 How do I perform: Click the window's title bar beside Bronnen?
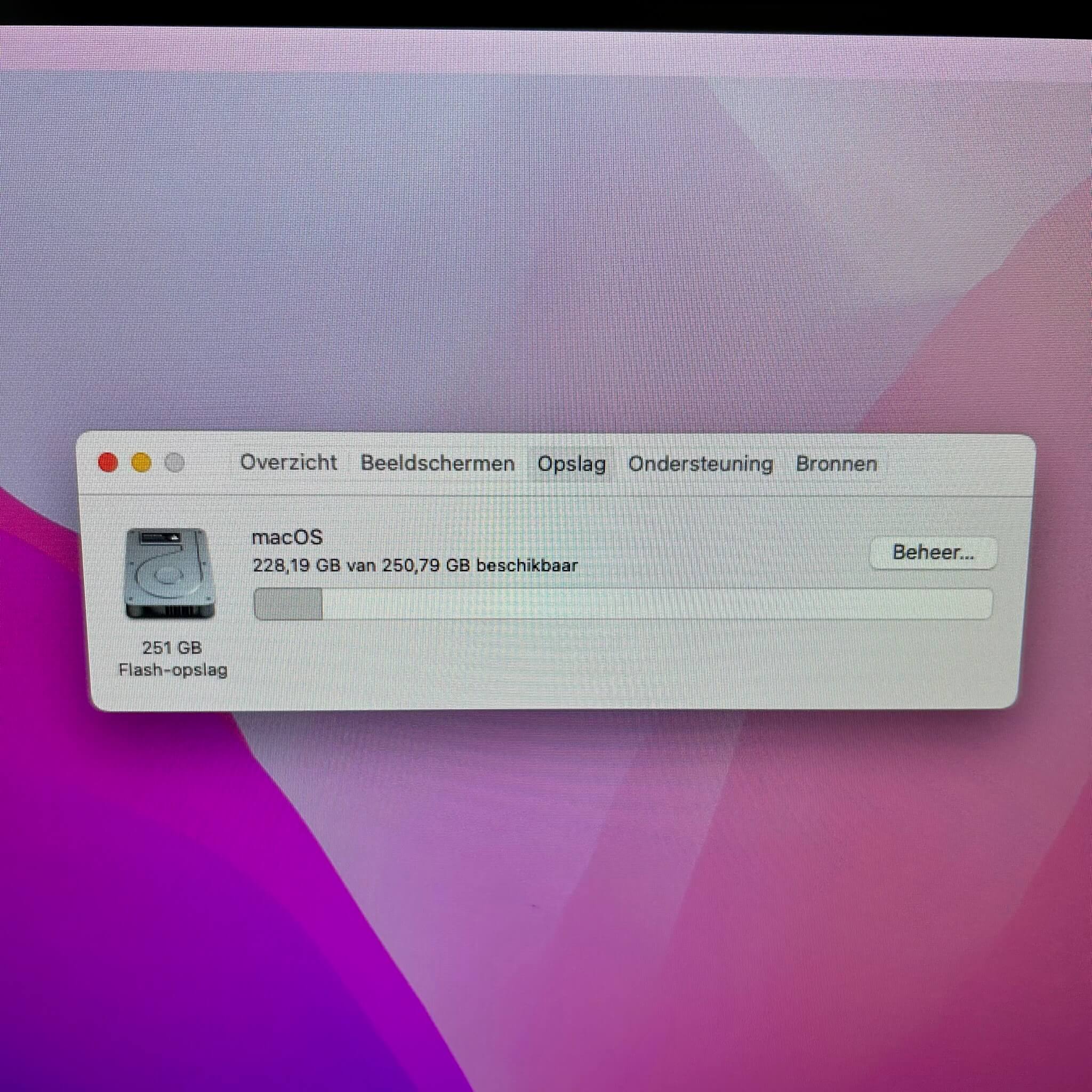(x=955, y=464)
